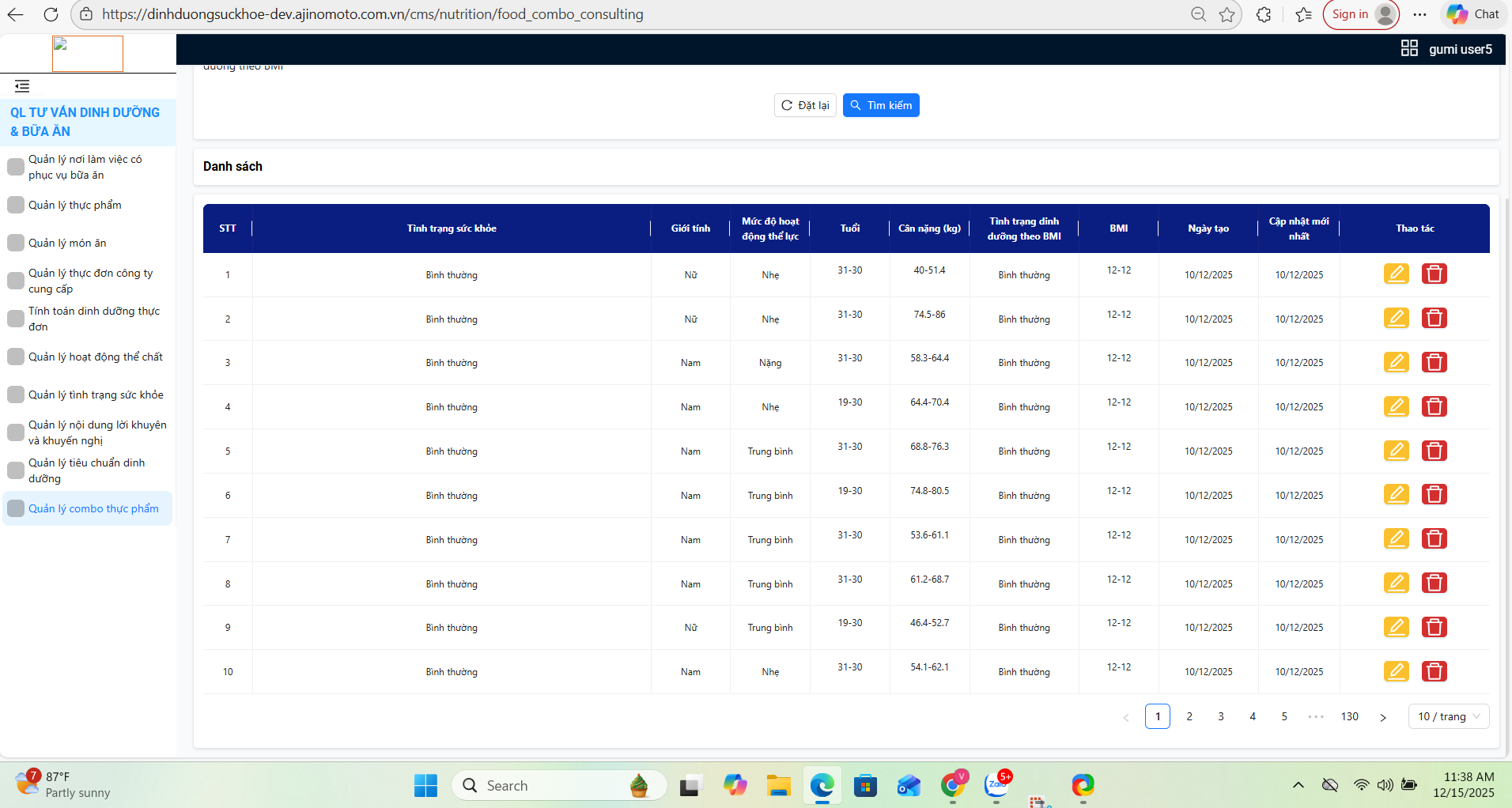This screenshot has height=808, width=1512.
Task: Click the Sign in browser profile button
Action: [x=1361, y=14]
